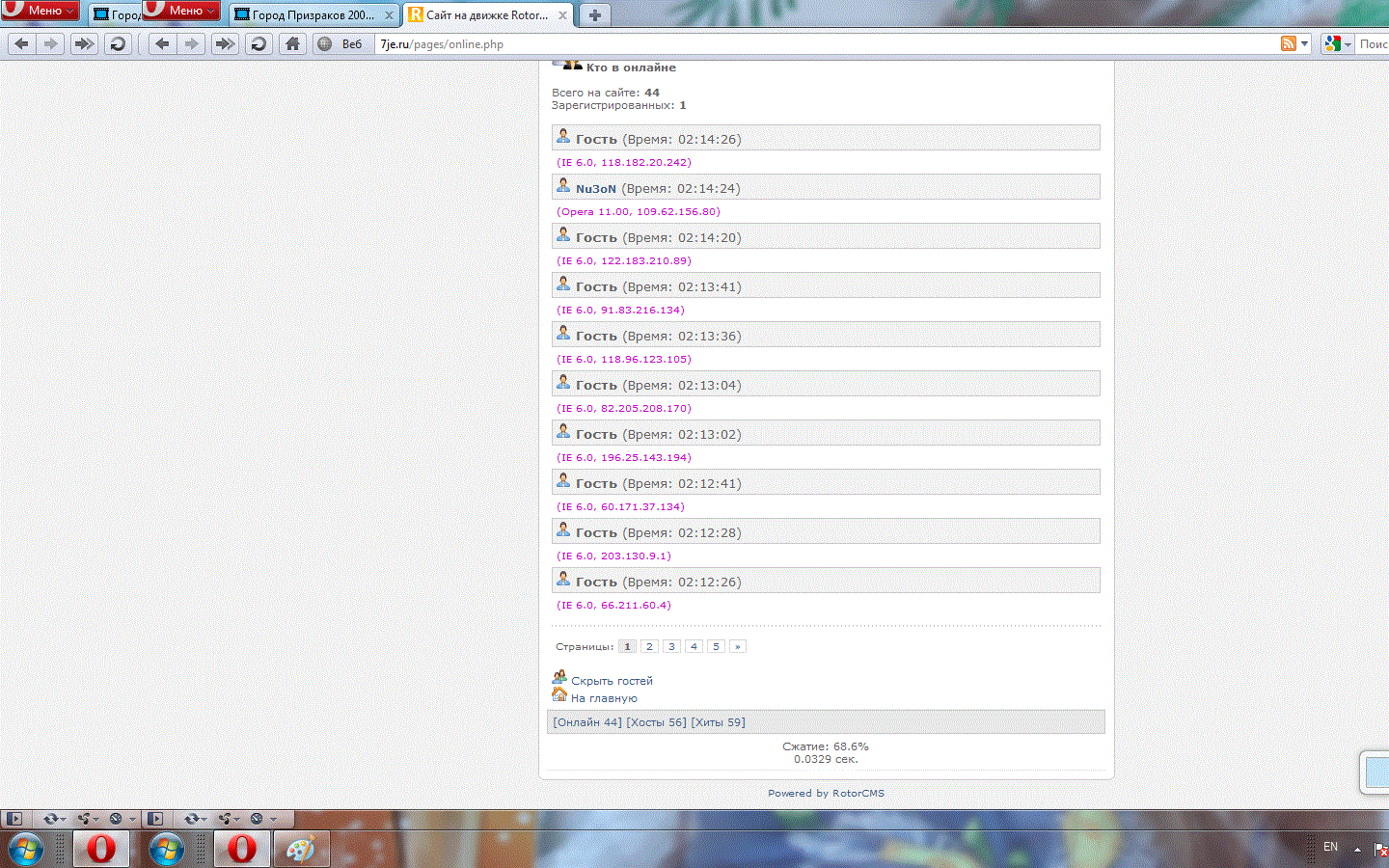Expand the Google search engine dropdown
This screenshot has height=868, width=1389.
pyautogui.click(x=1348, y=43)
